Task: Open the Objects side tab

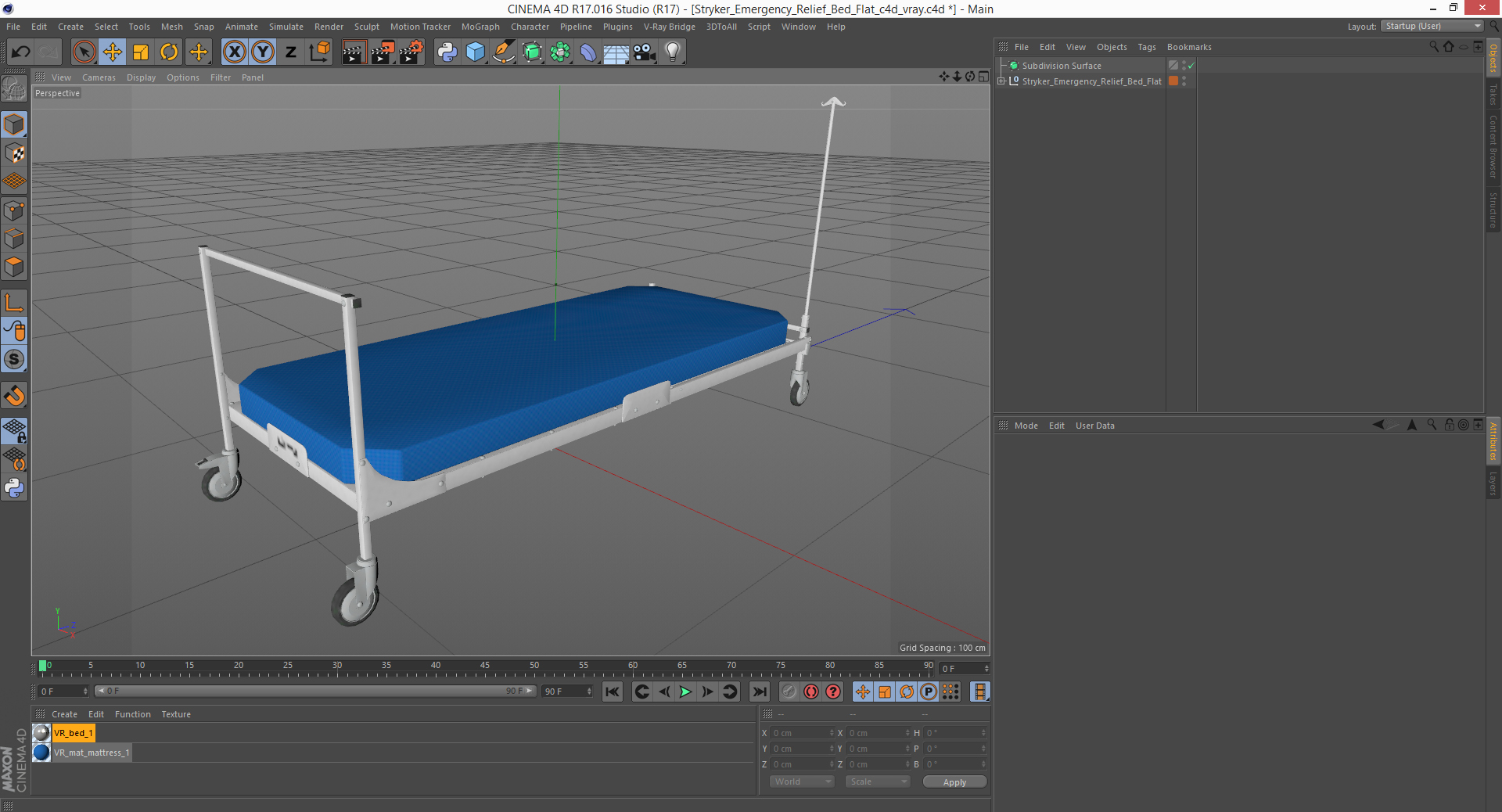Action: pos(1493,58)
